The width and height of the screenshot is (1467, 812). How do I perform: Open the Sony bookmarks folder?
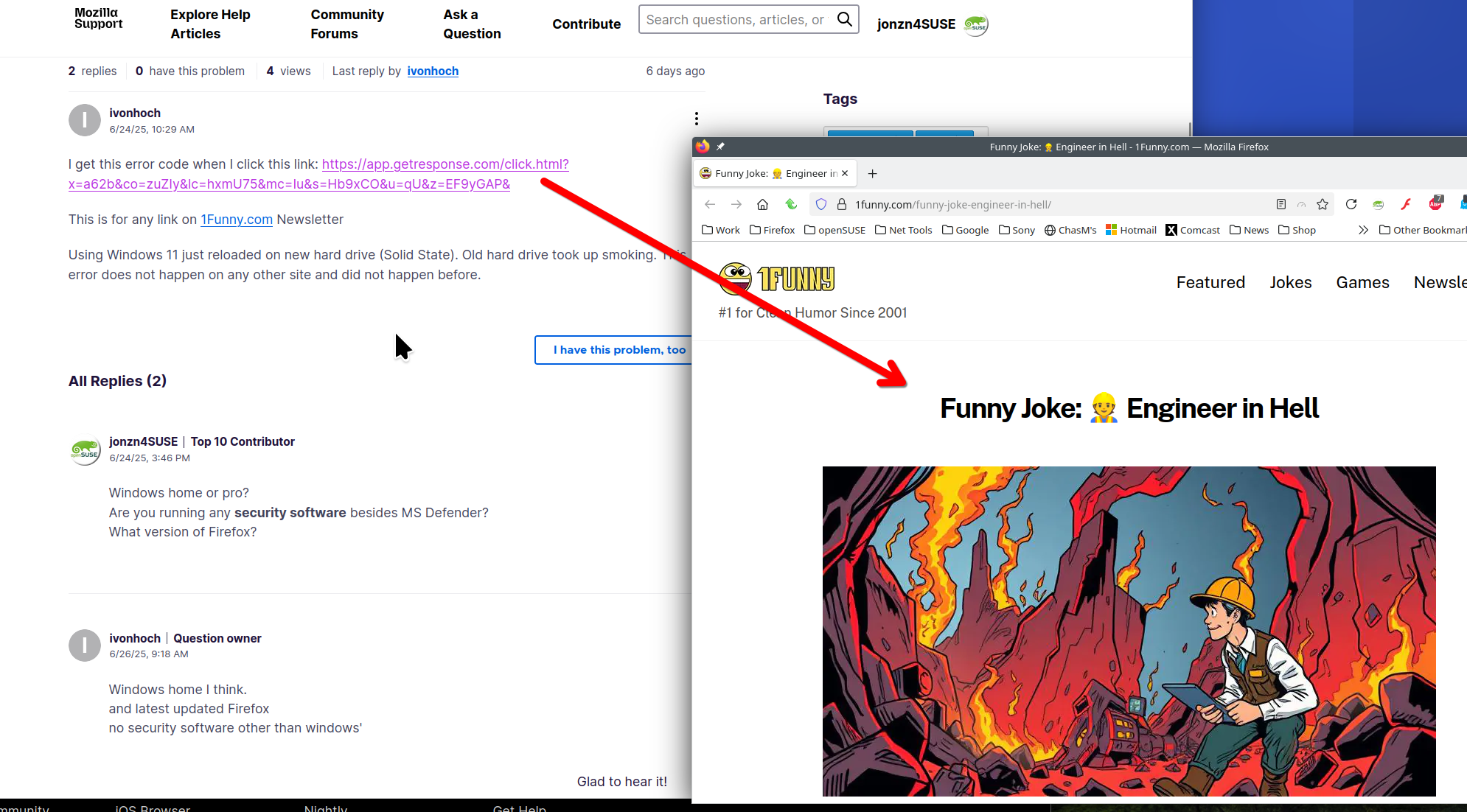coord(1017,230)
